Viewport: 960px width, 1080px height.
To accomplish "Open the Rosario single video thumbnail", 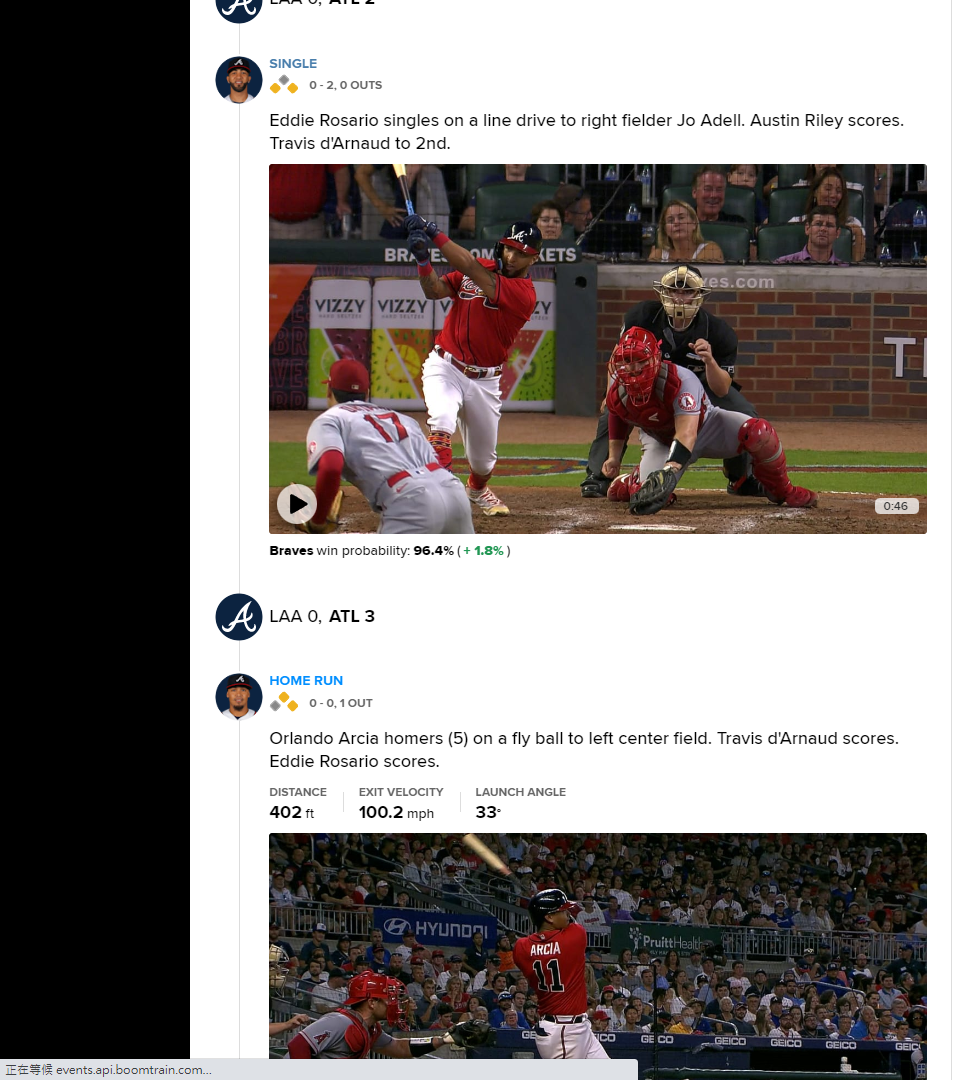I will pos(598,349).
